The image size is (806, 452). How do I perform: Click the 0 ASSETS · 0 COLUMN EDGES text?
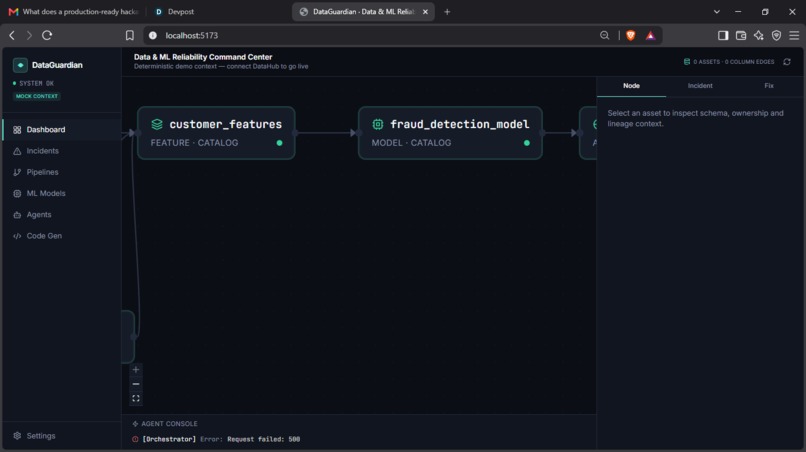pyautogui.click(x=734, y=62)
